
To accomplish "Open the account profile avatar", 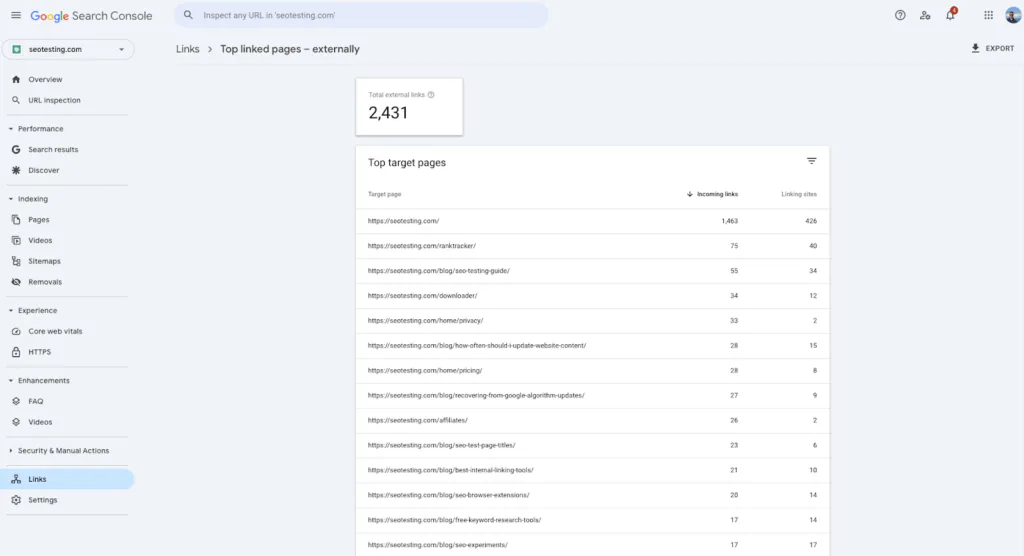I will click(x=1013, y=14).
